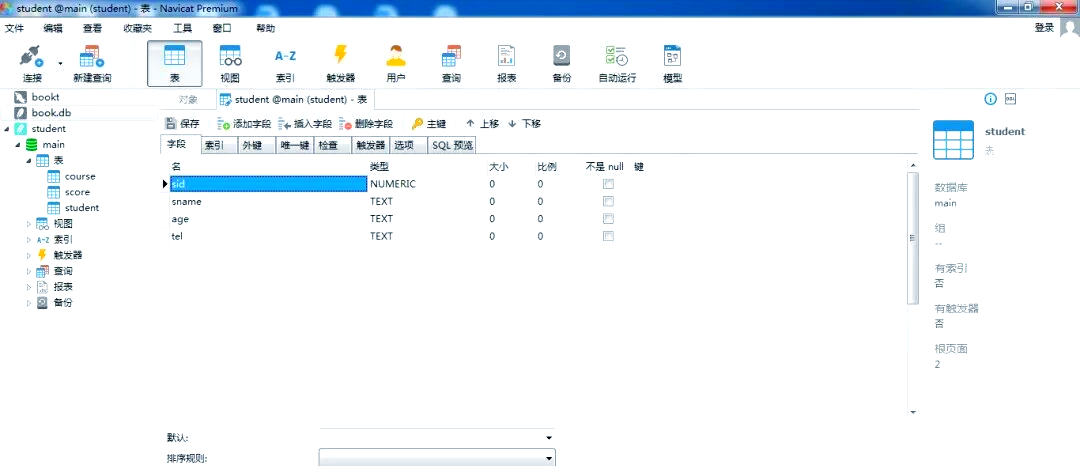
Task: Expand the 查询 tree node
Action: click(x=29, y=271)
